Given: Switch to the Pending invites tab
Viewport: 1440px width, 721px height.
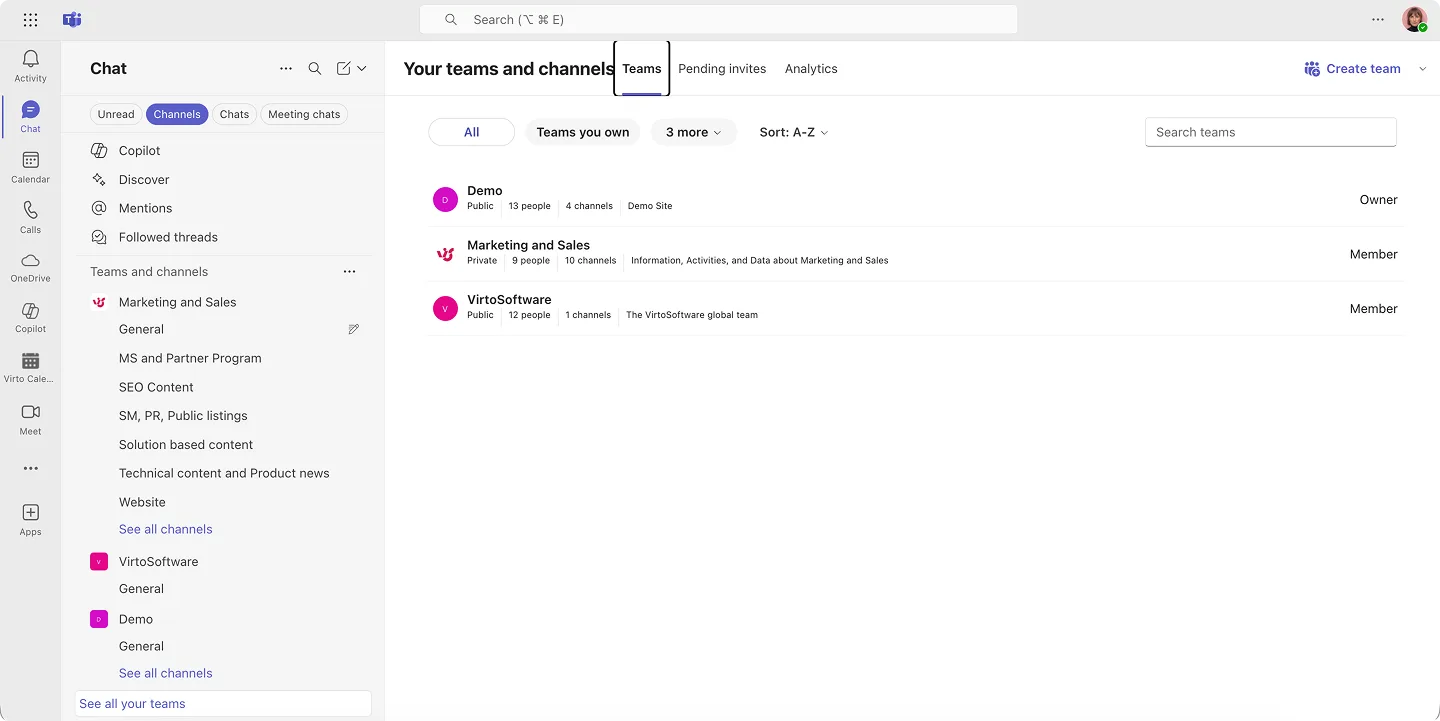Looking at the screenshot, I should [722, 68].
